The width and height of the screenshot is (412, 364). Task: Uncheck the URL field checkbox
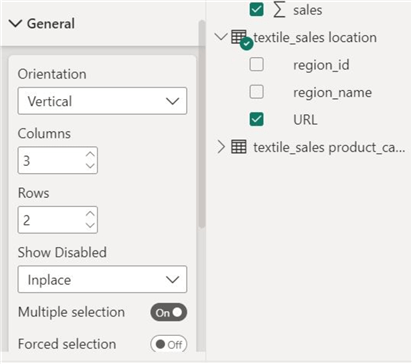point(256,119)
